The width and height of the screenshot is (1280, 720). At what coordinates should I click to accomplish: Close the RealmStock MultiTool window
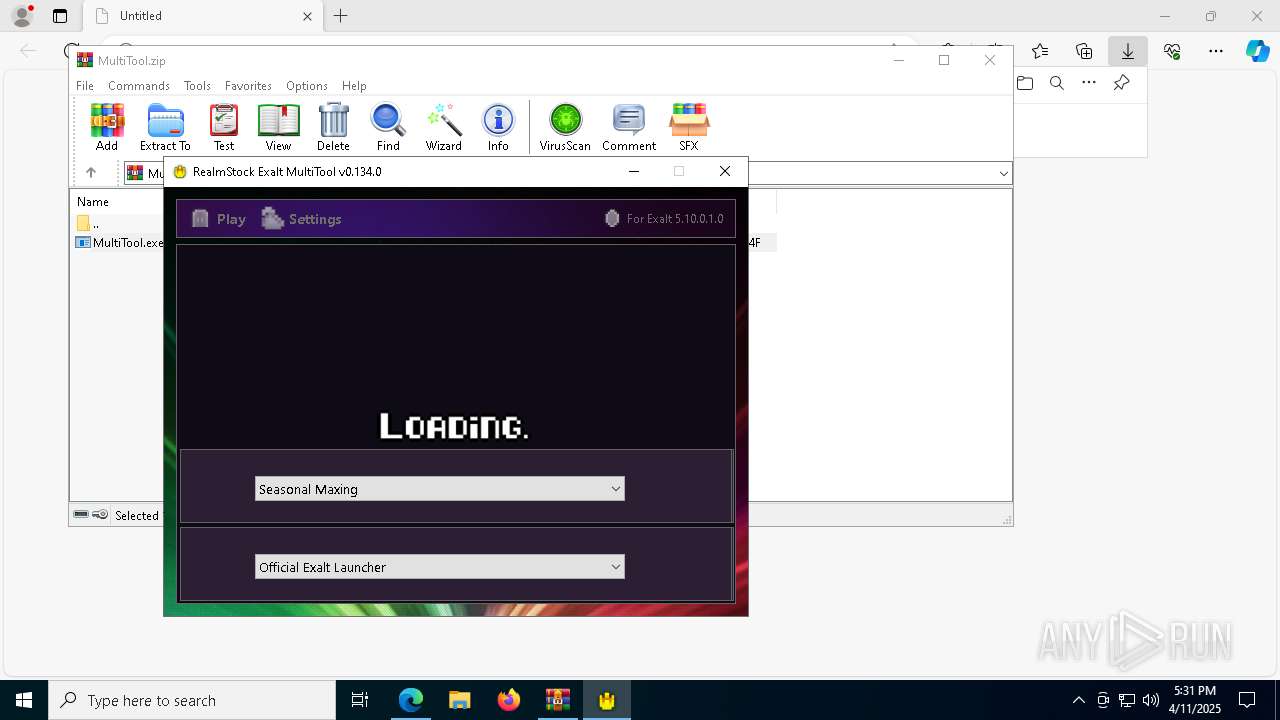725,171
